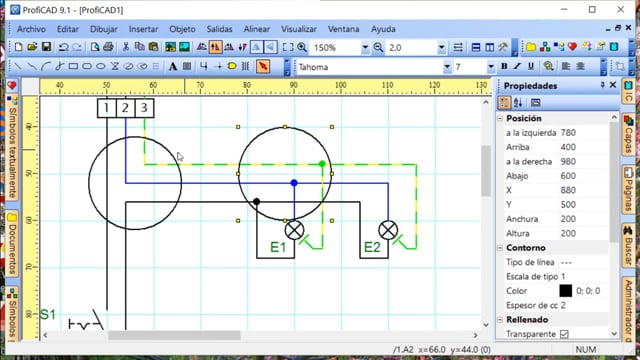The height and width of the screenshot is (360, 640).
Task: Click the printer icon in toolbar
Action: (x=108, y=47)
